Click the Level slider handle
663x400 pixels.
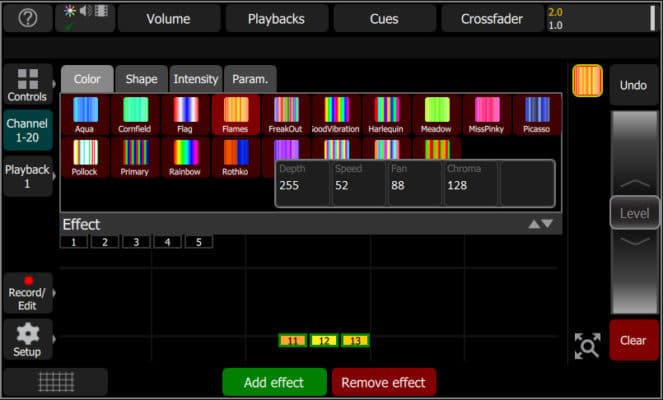[x=634, y=213]
